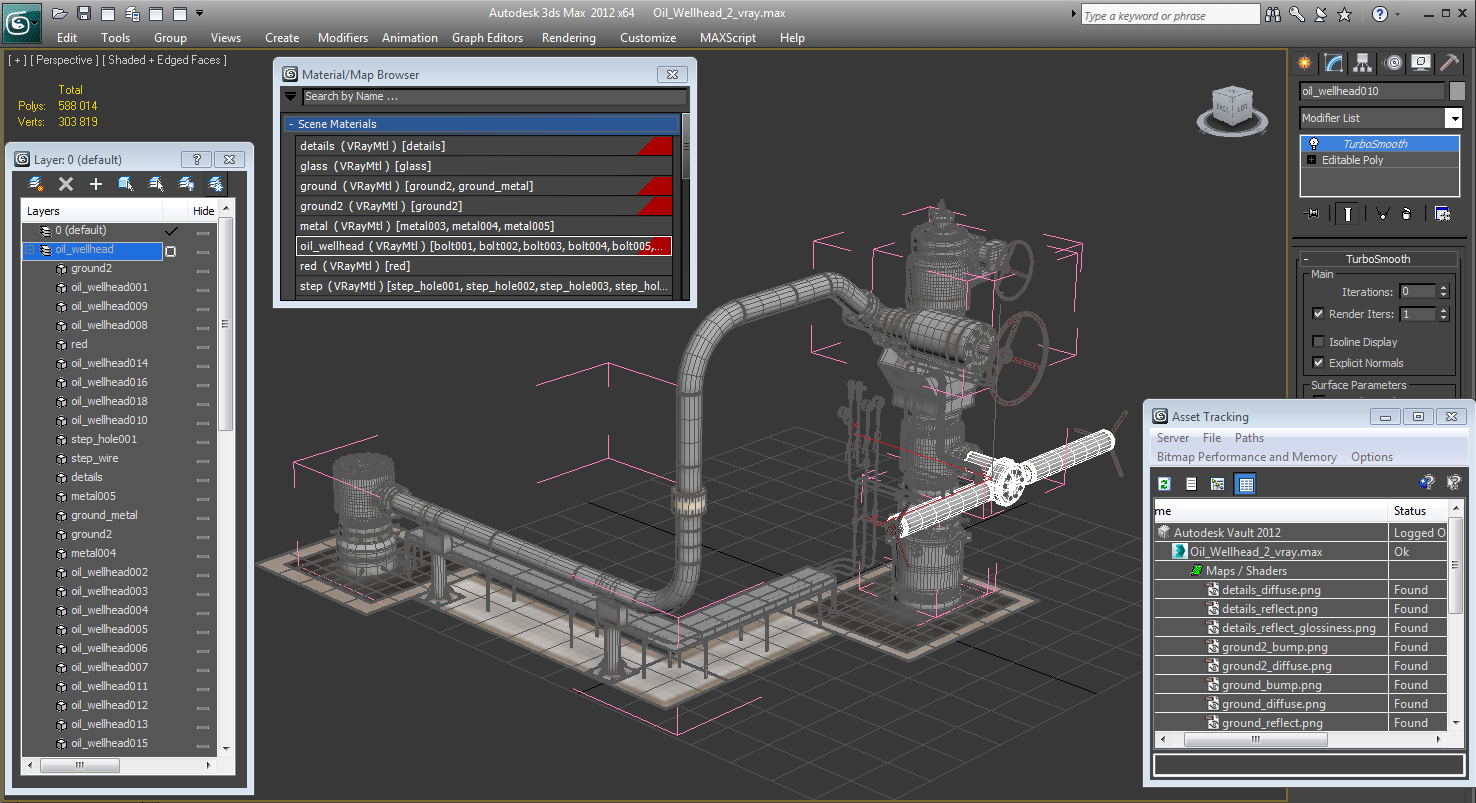The height and width of the screenshot is (803, 1476).
Task: Click the Search by Name field
Action: tap(495, 97)
